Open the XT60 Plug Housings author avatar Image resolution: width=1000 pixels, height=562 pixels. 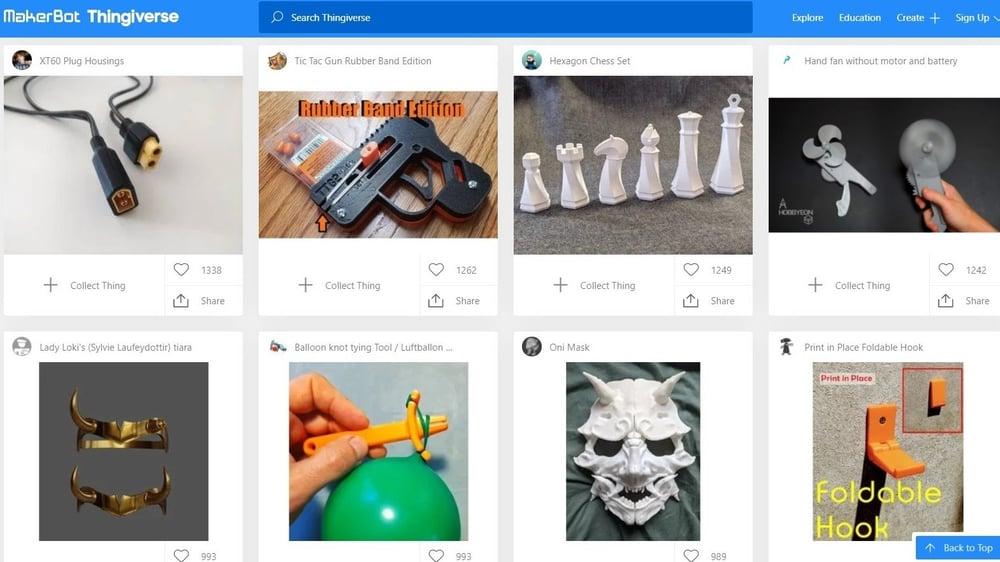[22, 61]
